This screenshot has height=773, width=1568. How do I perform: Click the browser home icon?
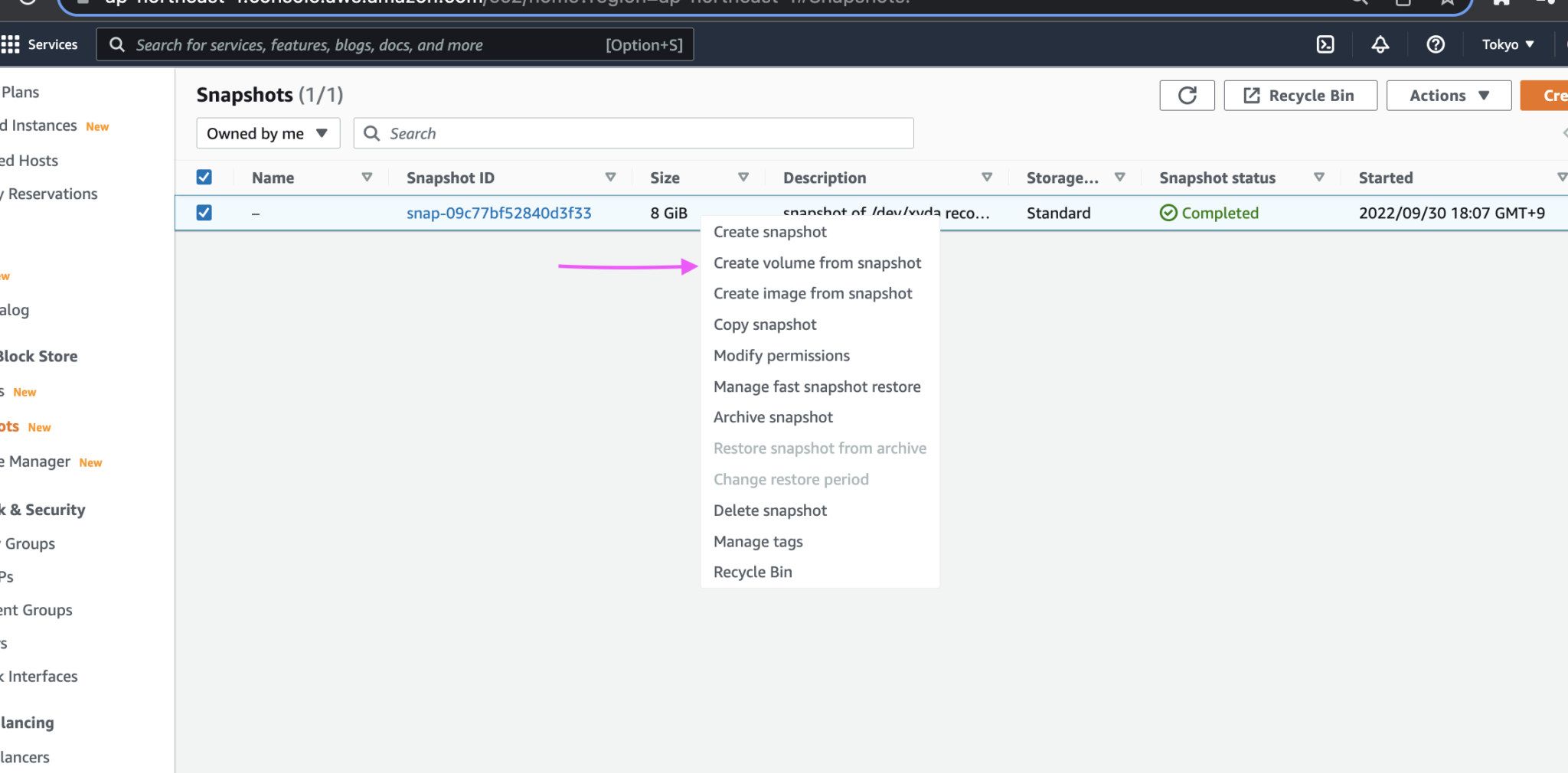tap(1499, 2)
